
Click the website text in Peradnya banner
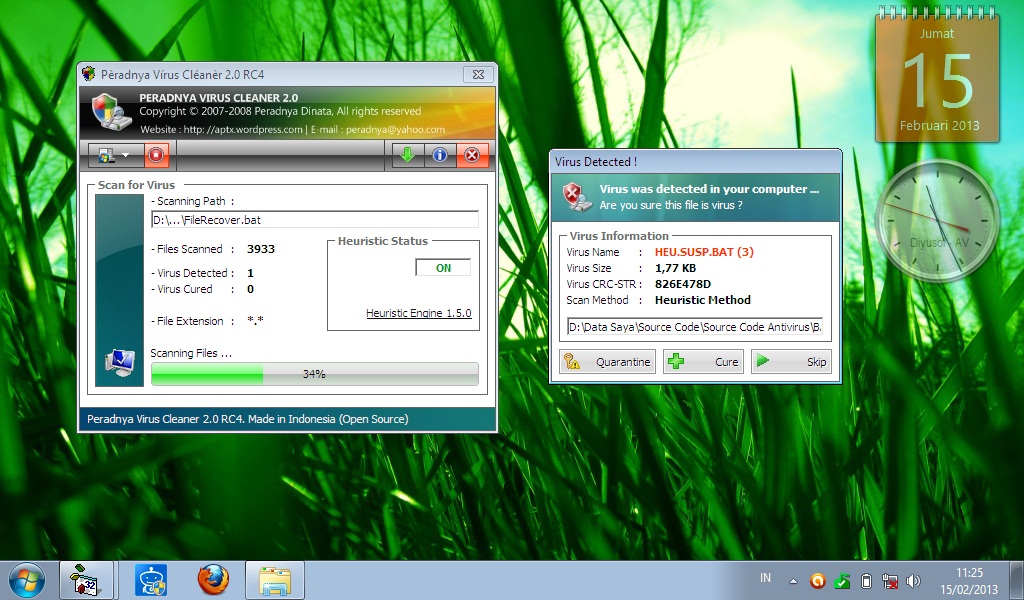tap(221, 129)
